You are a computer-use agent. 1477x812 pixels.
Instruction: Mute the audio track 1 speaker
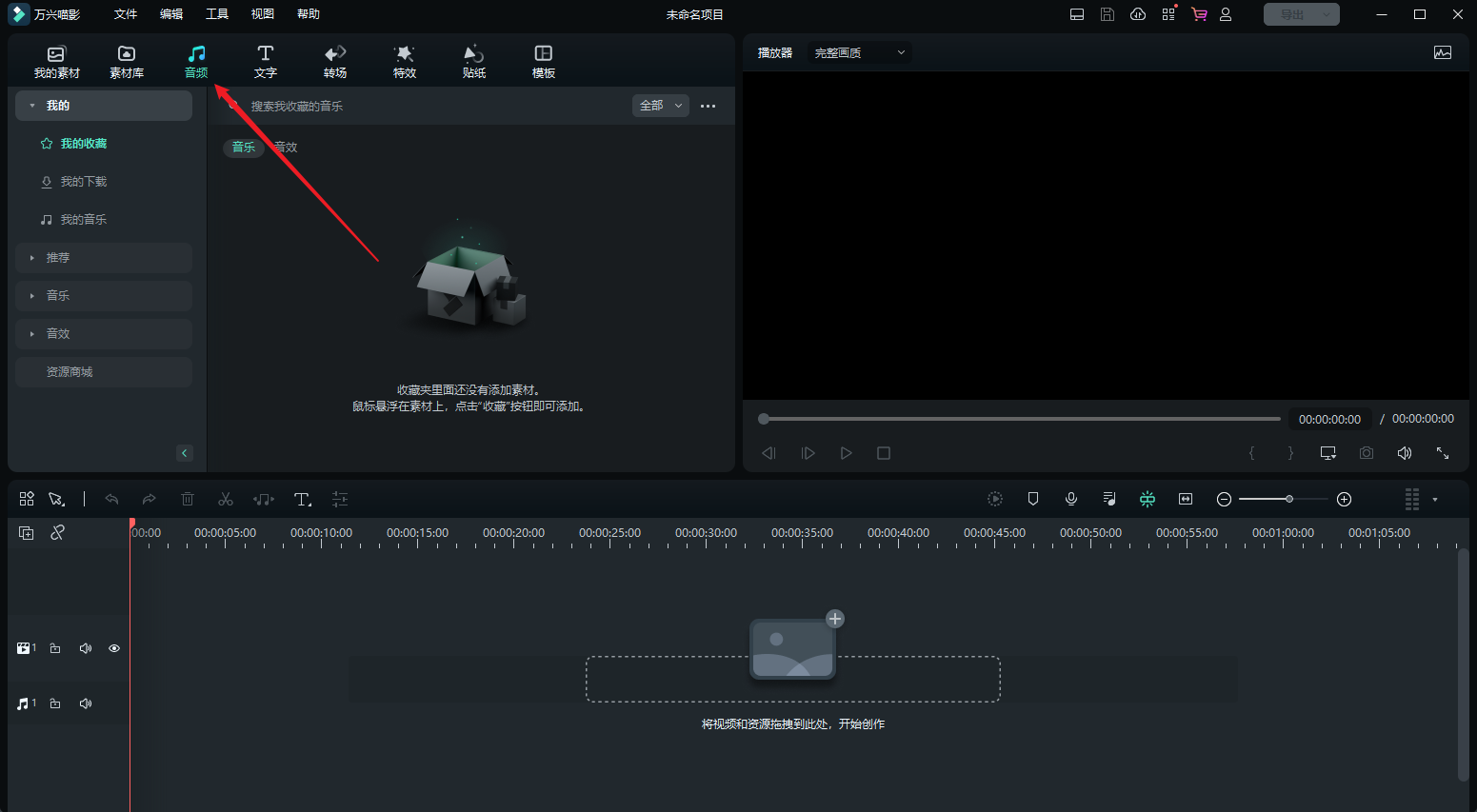click(x=86, y=703)
